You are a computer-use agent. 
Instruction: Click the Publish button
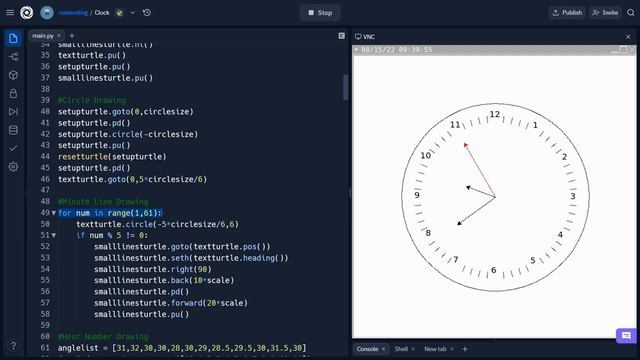tap(567, 13)
